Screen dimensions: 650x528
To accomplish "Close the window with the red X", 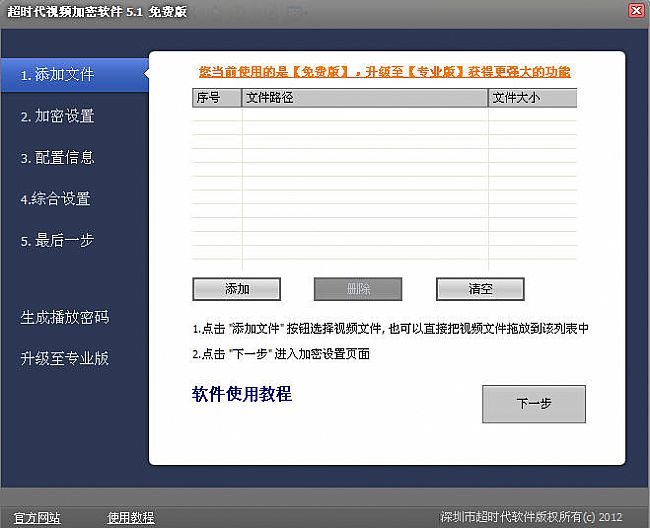I will coord(636,10).
